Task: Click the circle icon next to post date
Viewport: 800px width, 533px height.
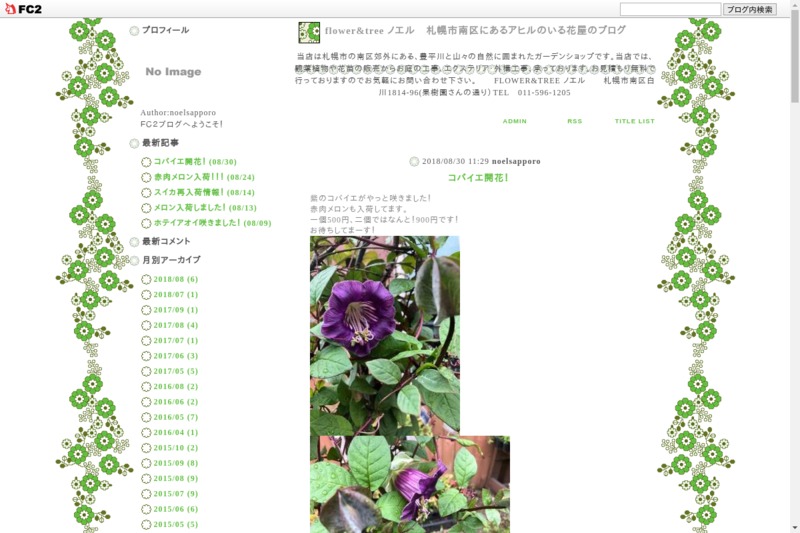Action: (414, 162)
